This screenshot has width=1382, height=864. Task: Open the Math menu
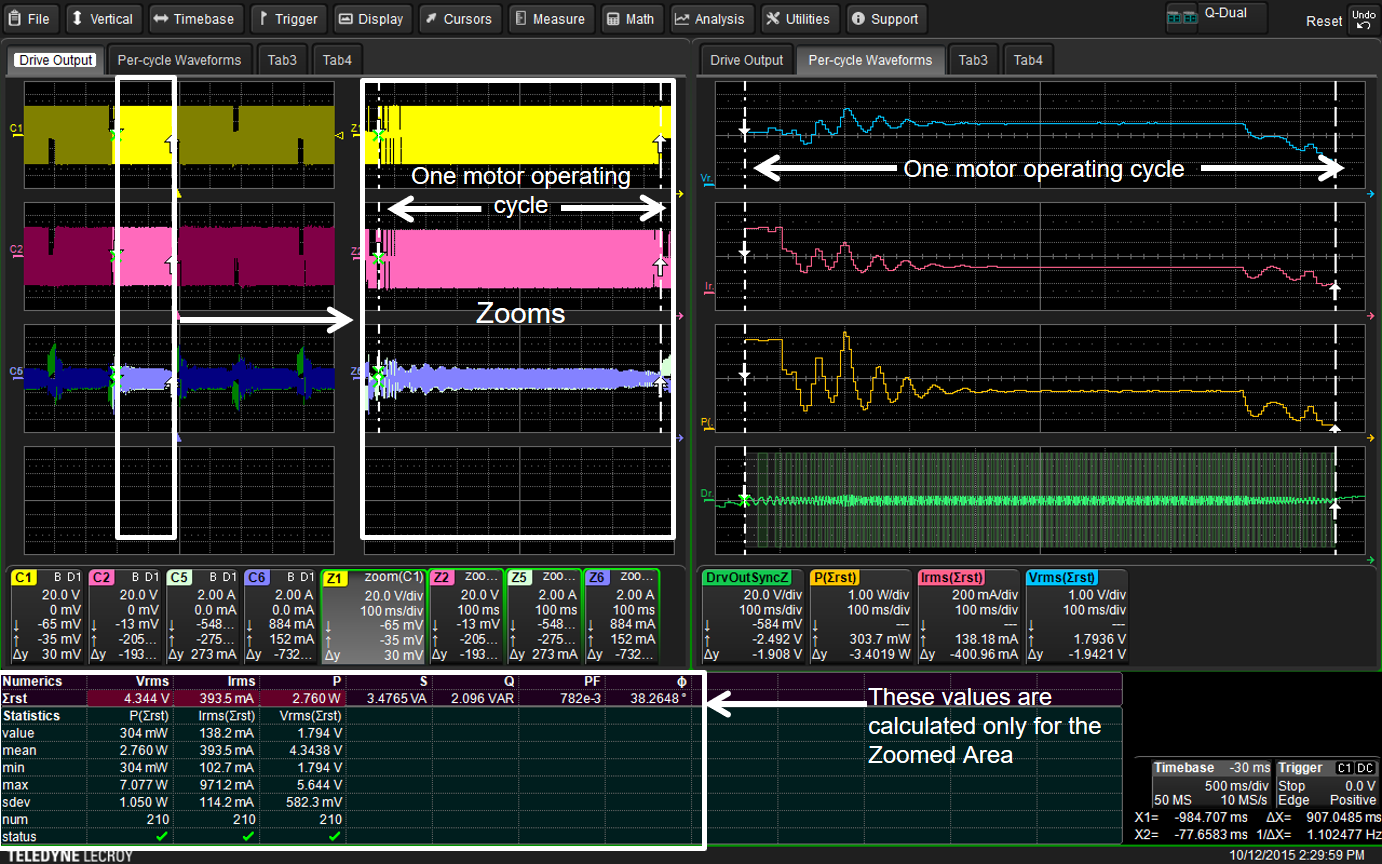click(x=631, y=18)
